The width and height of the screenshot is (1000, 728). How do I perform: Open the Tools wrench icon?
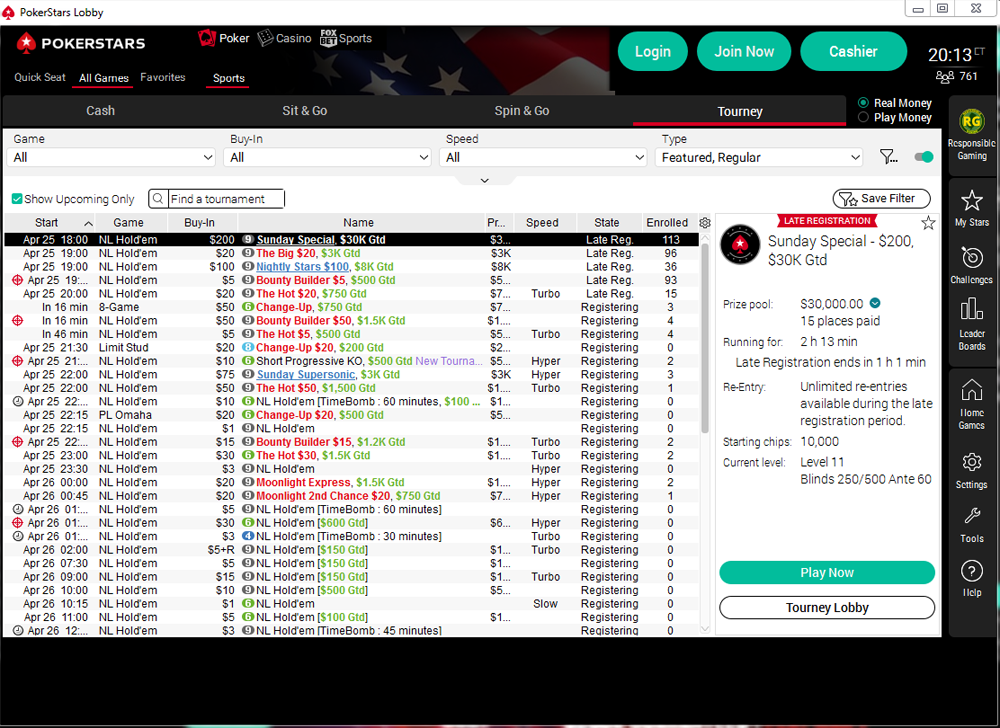[971, 516]
